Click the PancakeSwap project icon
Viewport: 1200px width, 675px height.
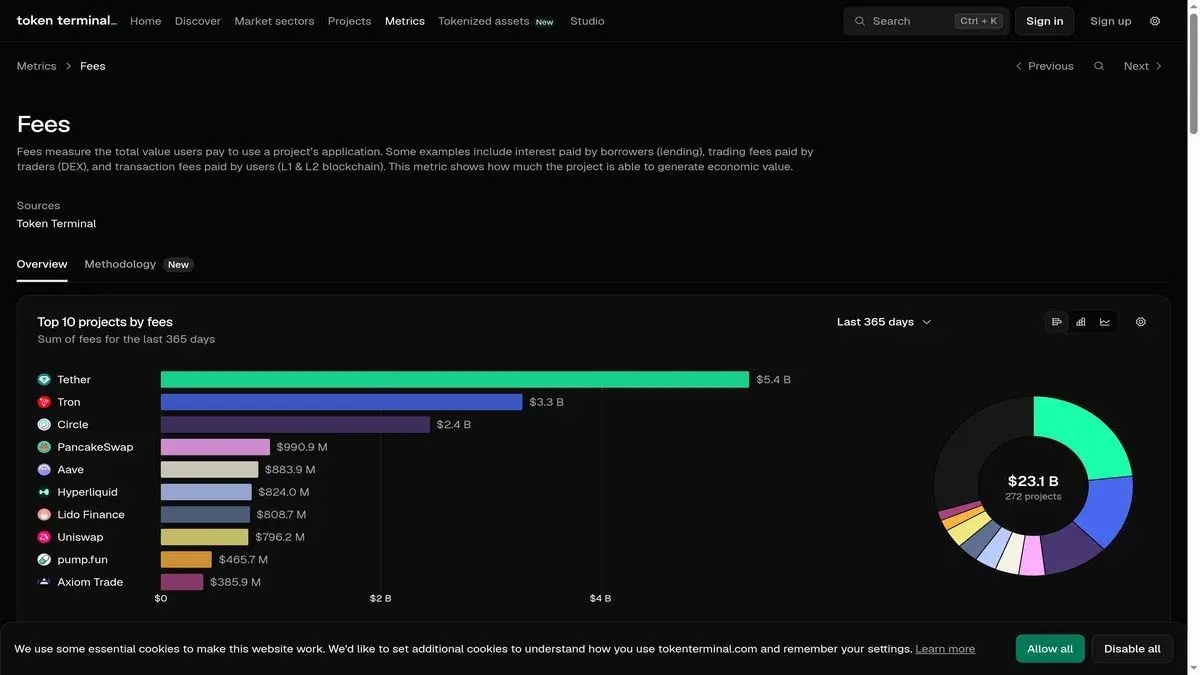(44, 447)
